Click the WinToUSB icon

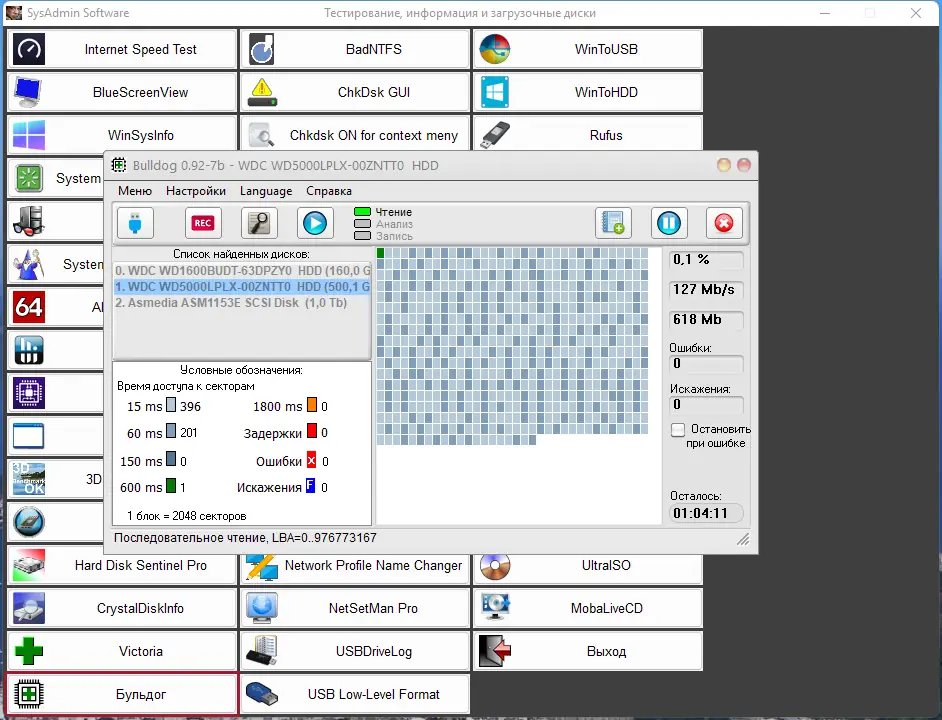(x=494, y=49)
